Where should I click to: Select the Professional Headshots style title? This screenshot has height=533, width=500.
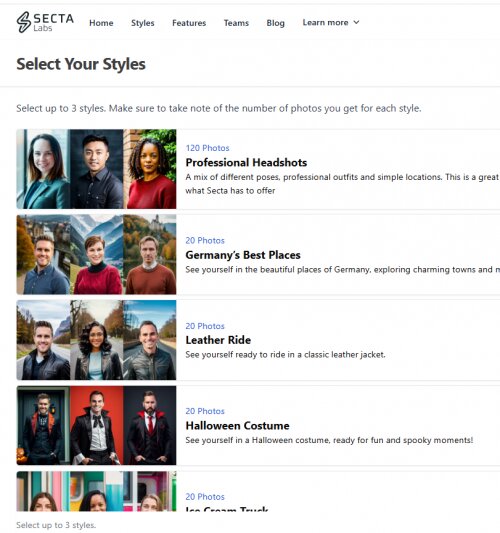pyautogui.click(x=246, y=162)
